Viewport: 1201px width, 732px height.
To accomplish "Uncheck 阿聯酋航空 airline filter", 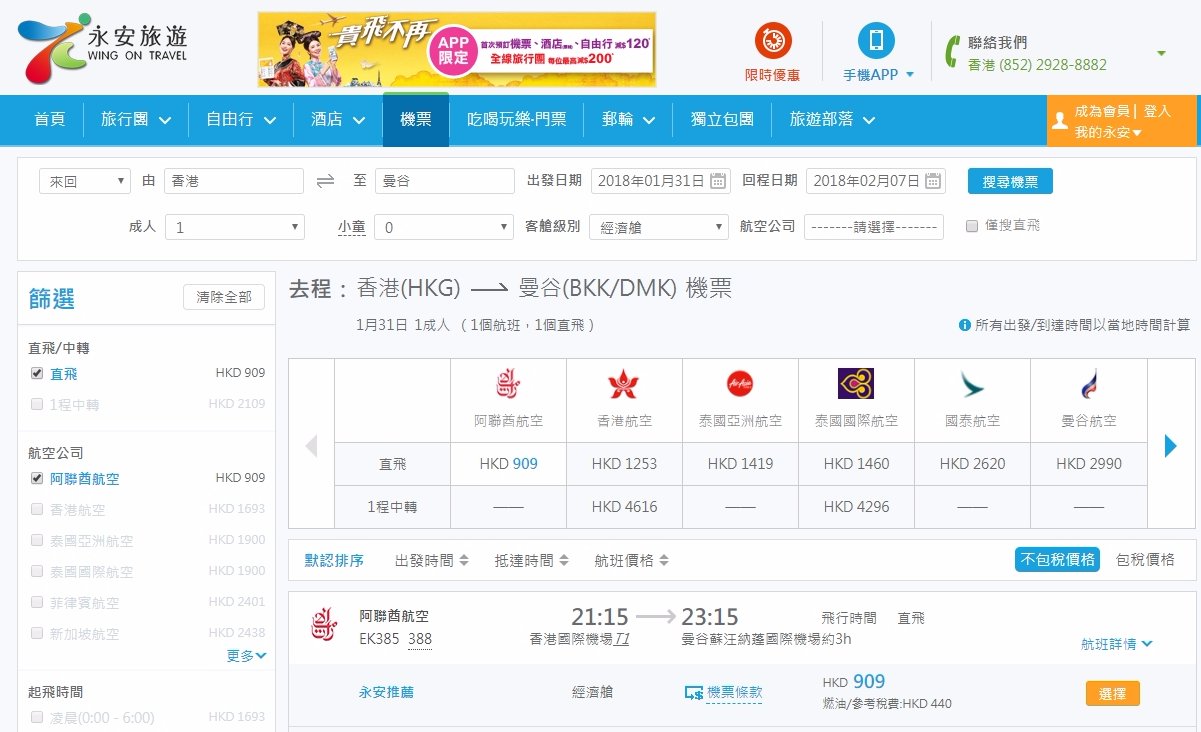I will 37,478.
